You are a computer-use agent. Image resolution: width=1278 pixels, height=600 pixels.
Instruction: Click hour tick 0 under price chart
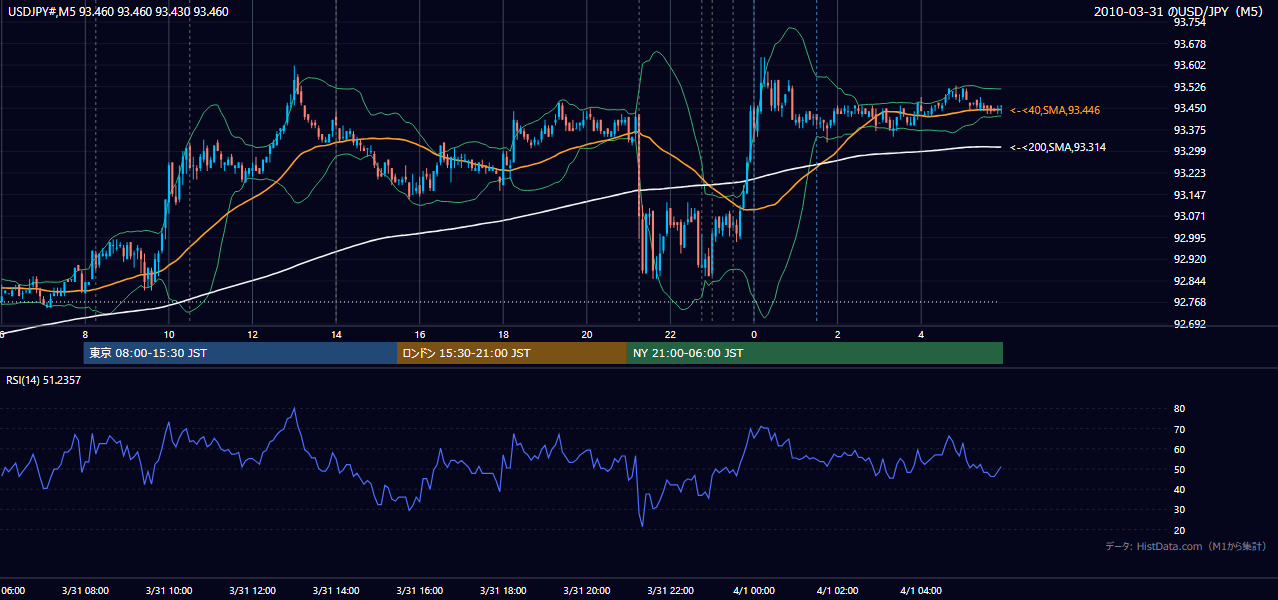point(754,334)
